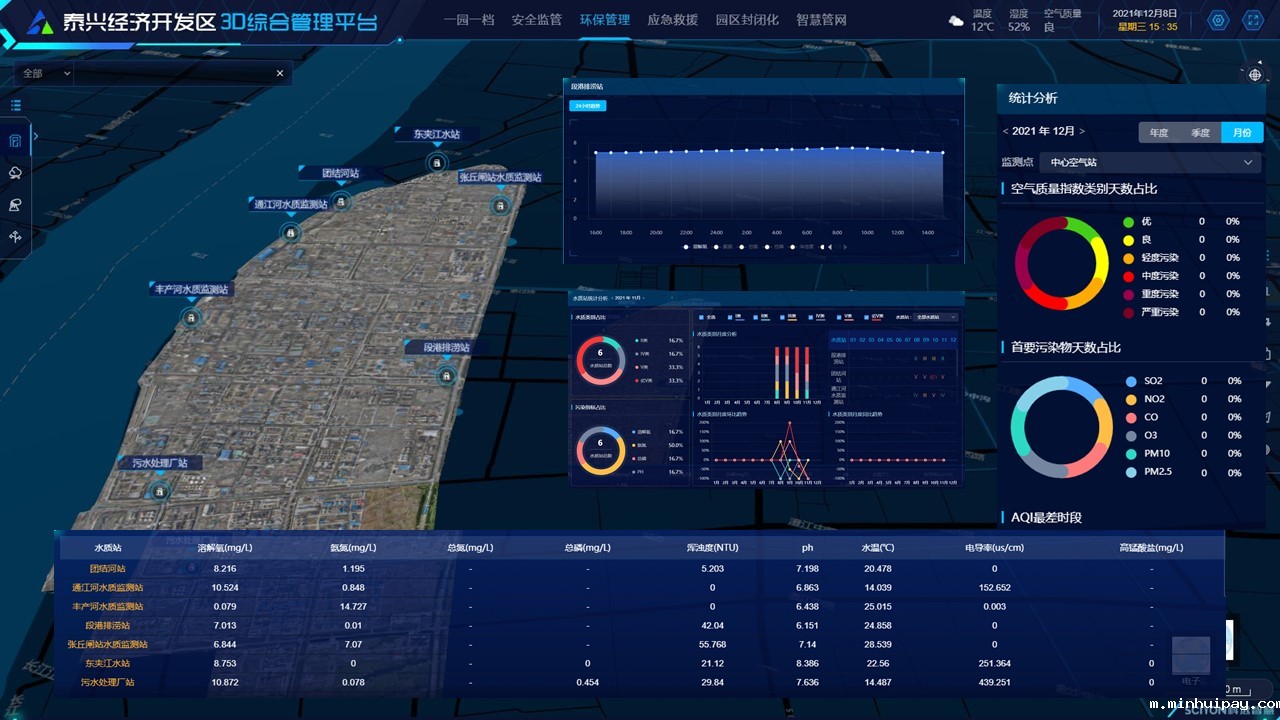Switch to 应急救援 navigation tab

(x=672, y=20)
